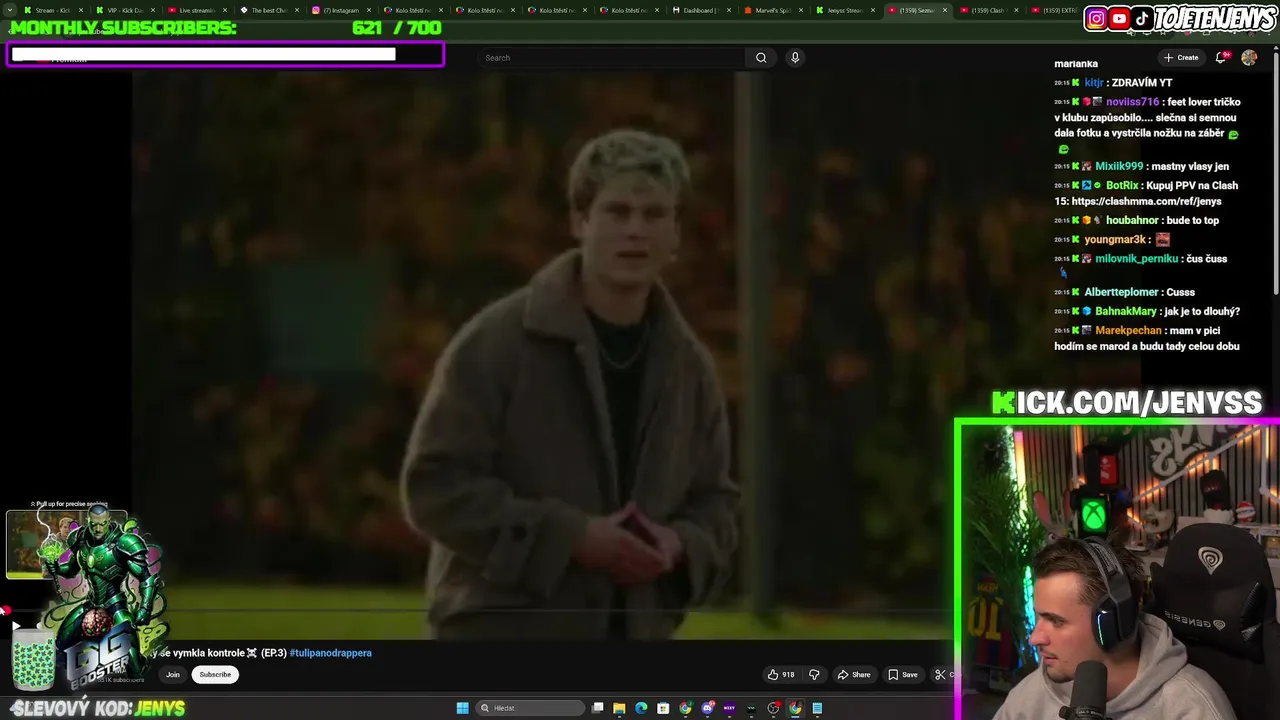Click the Create button
The width and height of the screenshot is (1280, 720).
click(x=1181, y=58)
